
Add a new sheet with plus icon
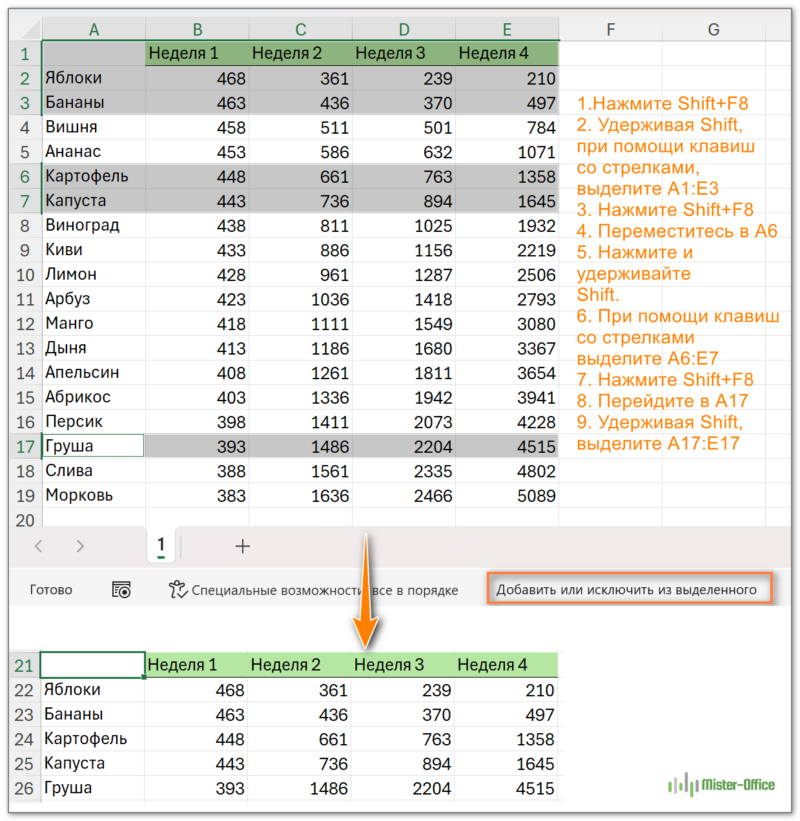point(242,546)
